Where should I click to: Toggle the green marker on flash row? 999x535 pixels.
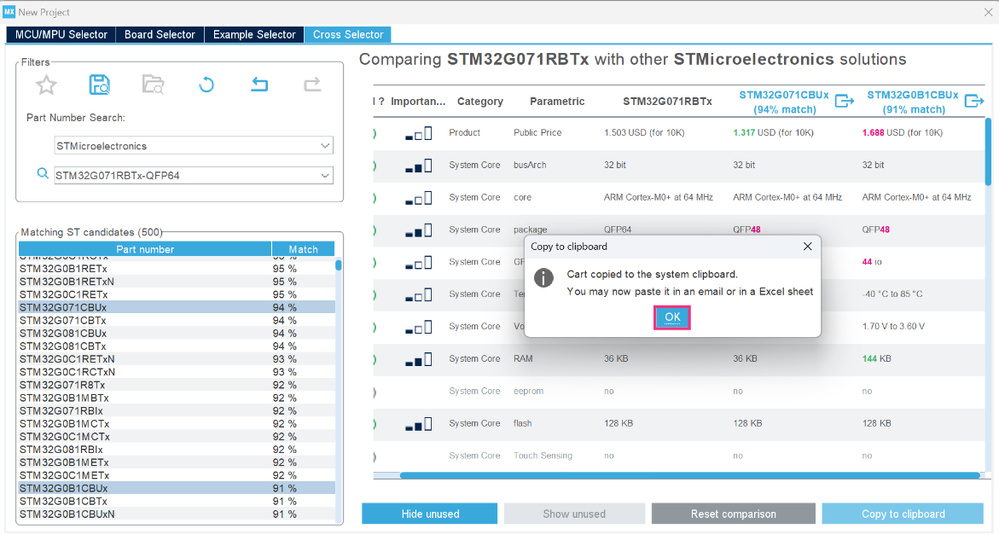pyautogui.click(x=375, y=424)
